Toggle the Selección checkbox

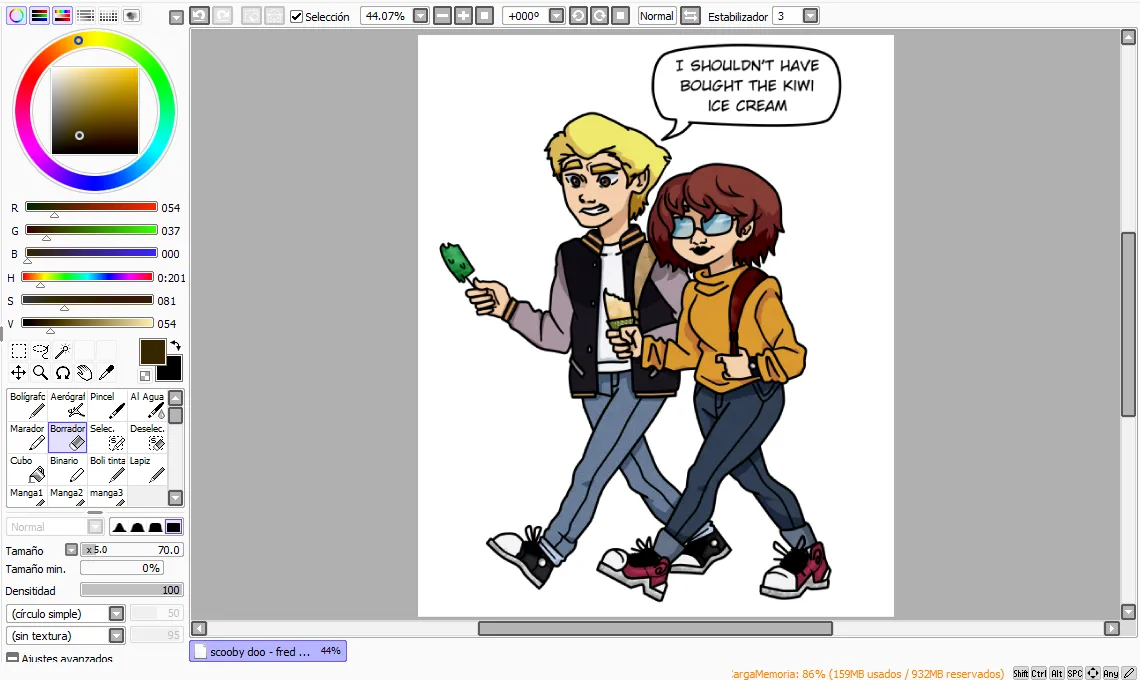click(296, 16)
